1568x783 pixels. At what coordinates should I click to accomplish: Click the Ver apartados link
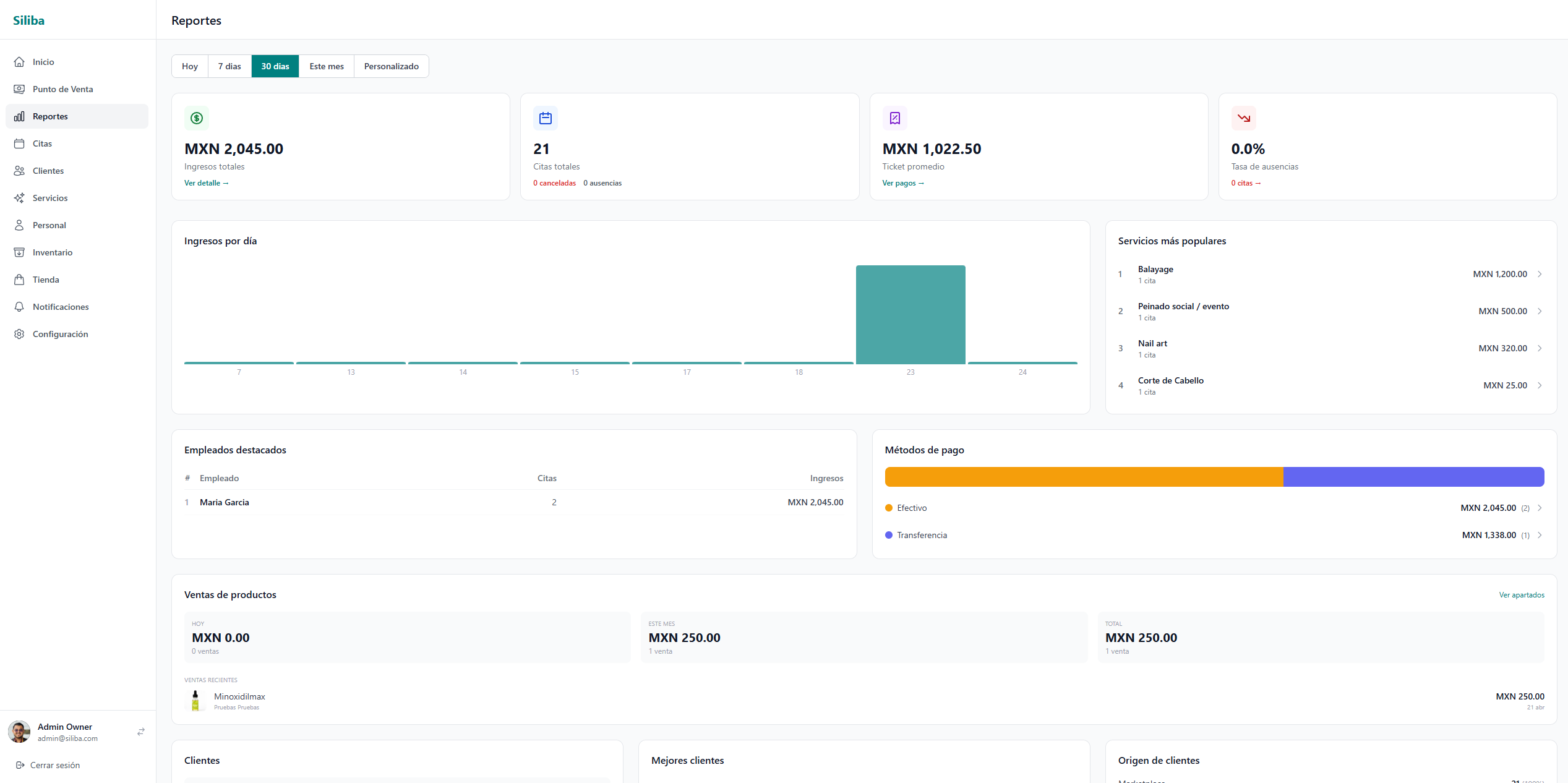coord(1521,595)
